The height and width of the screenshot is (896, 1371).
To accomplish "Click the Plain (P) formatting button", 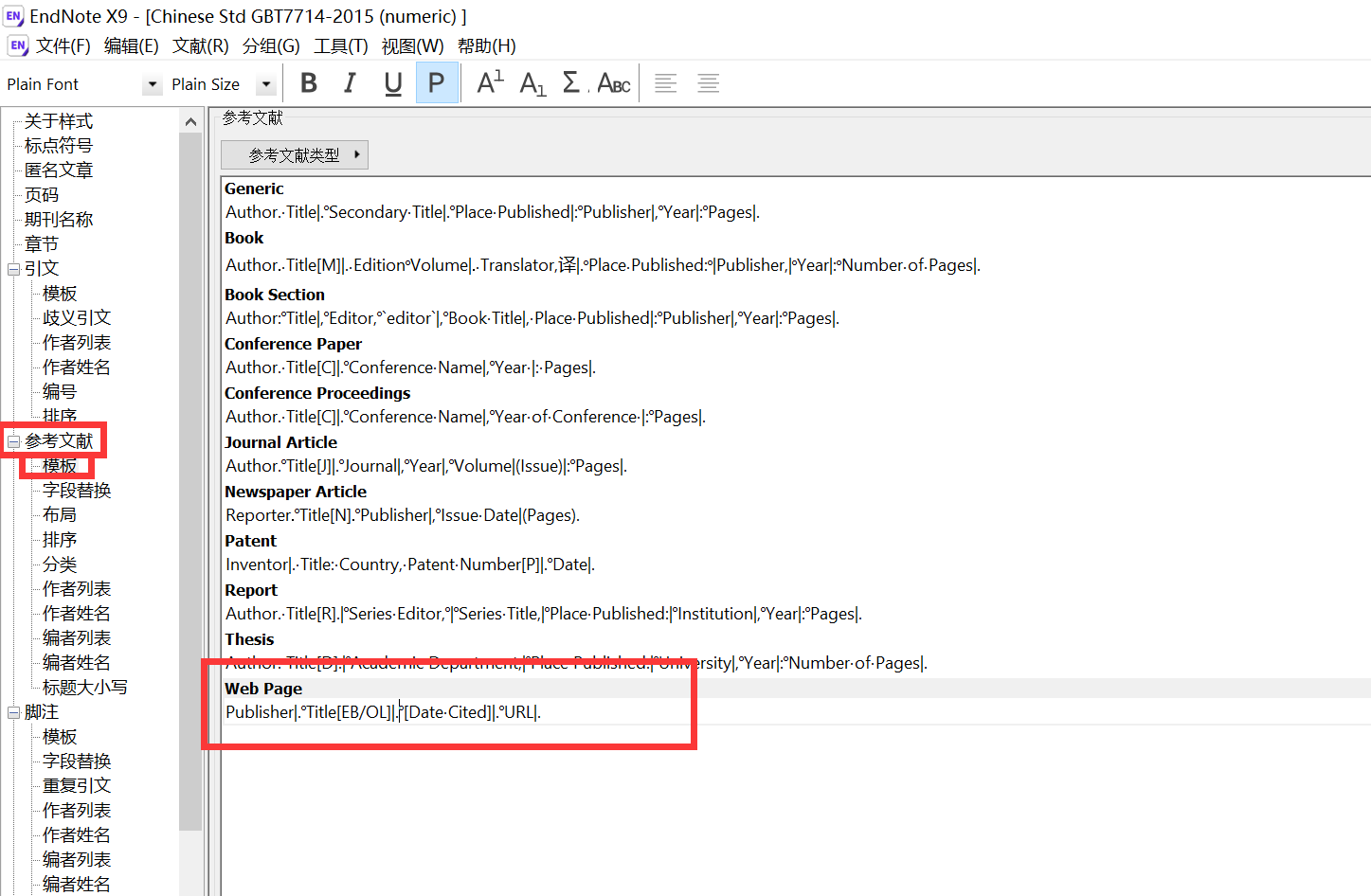I will [x=437, y=83].
